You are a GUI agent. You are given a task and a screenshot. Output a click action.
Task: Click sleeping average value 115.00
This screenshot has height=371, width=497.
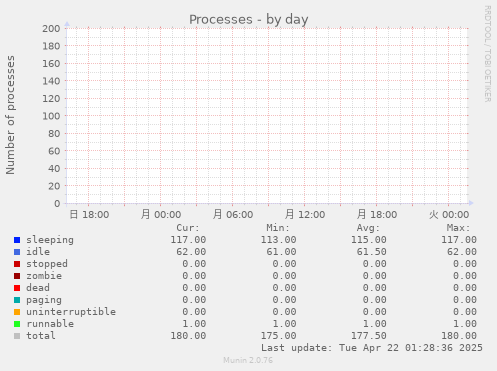click(369, 240)
